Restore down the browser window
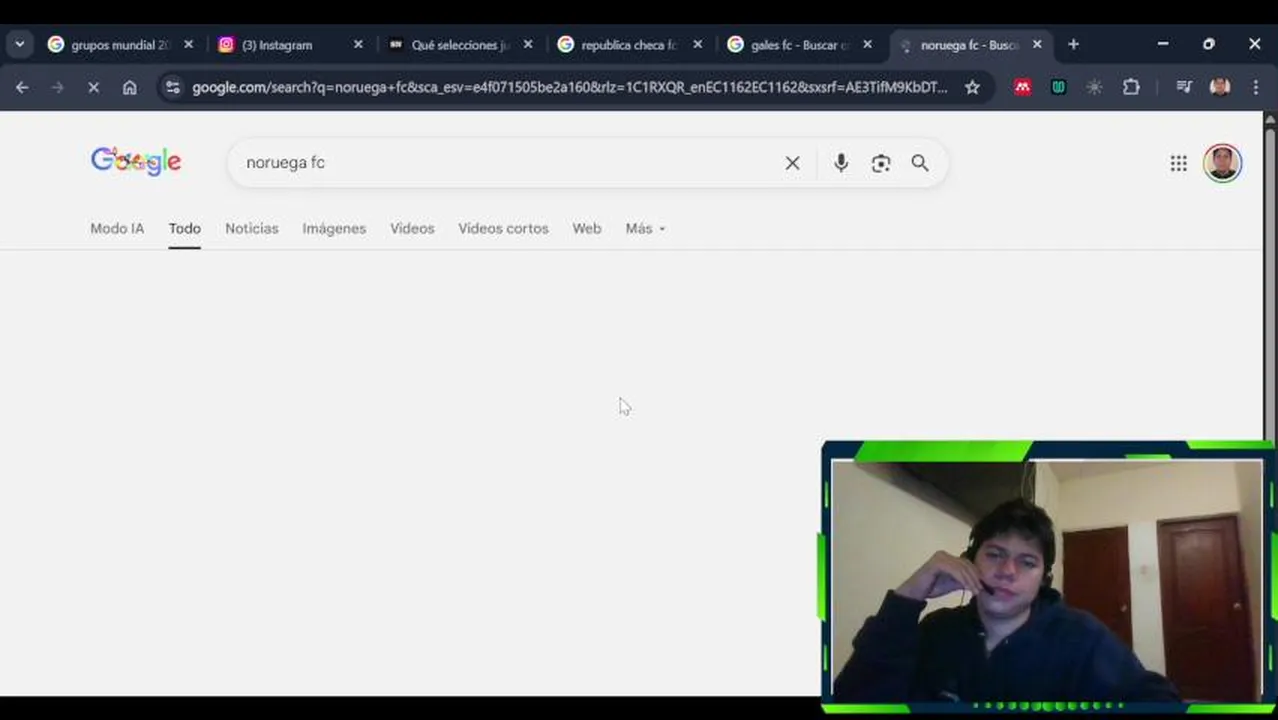Image resolution: width=1278 pixels, height=720 pixels. pos(1209,44)
